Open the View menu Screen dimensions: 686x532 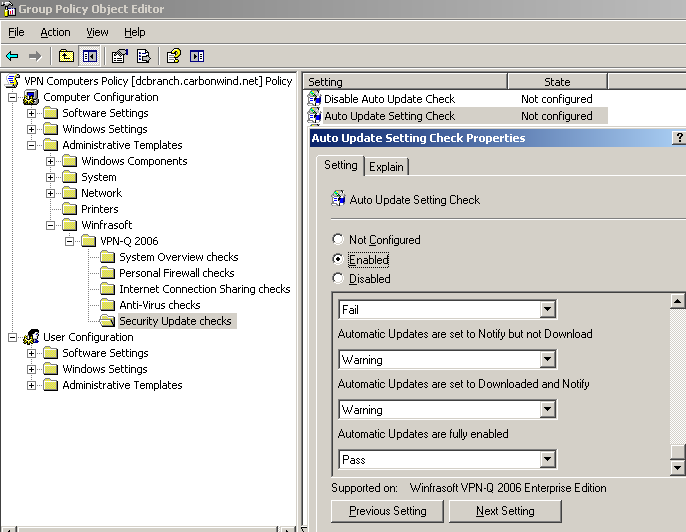97,32
